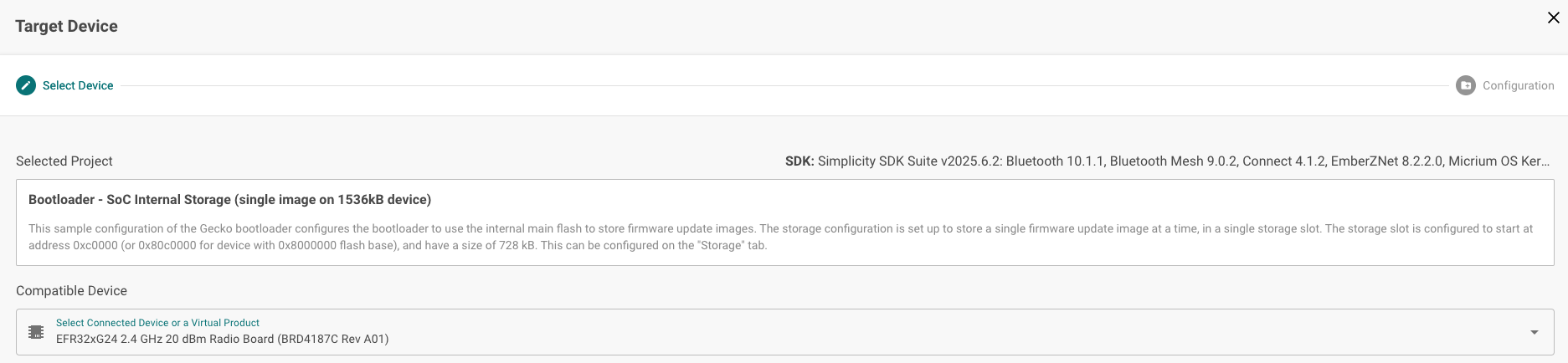Viewport: 1568px width, 363px height.
Task: Click the Select Connected Device field label
Action: tap(157, 323)
